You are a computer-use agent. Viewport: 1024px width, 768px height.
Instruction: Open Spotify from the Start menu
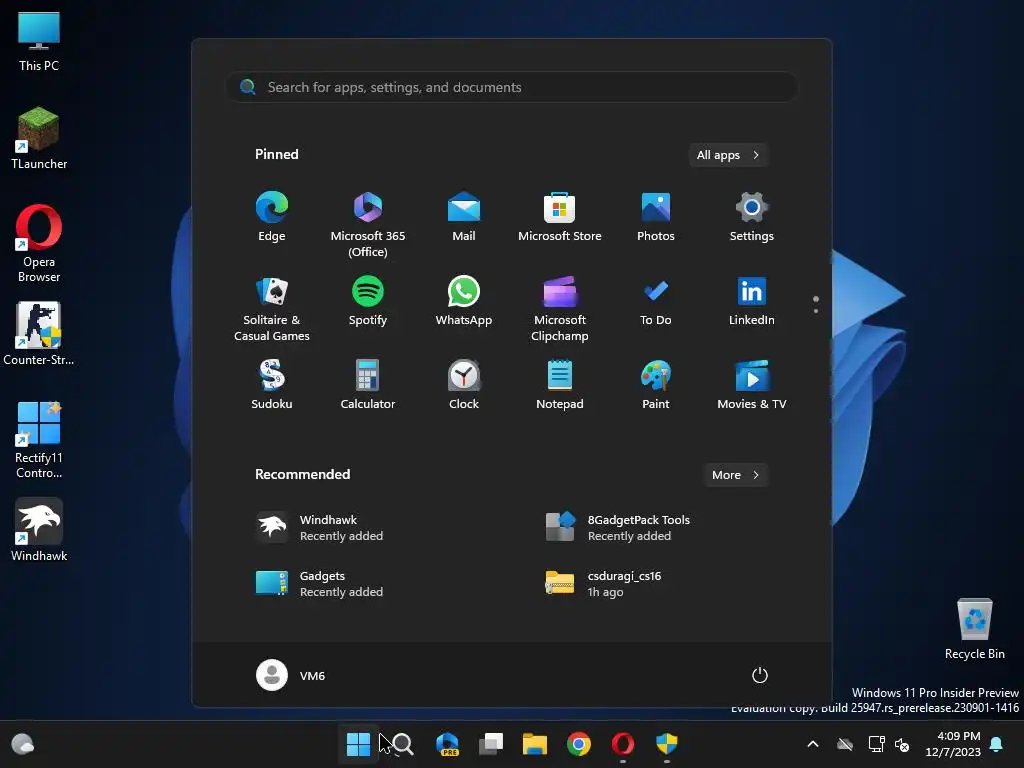coord(368,300)
